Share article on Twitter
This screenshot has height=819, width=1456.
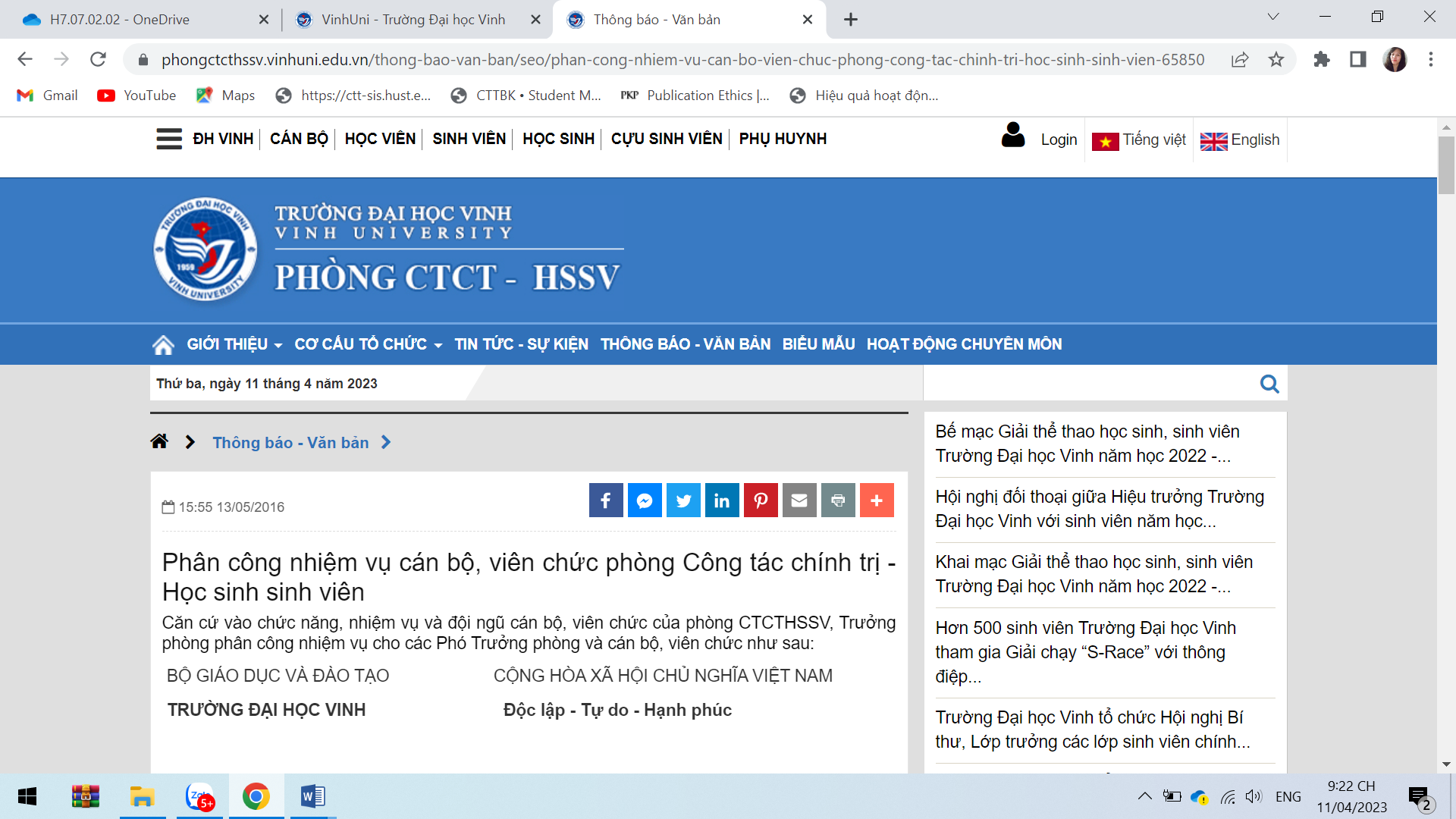click(x=683, y=500)
